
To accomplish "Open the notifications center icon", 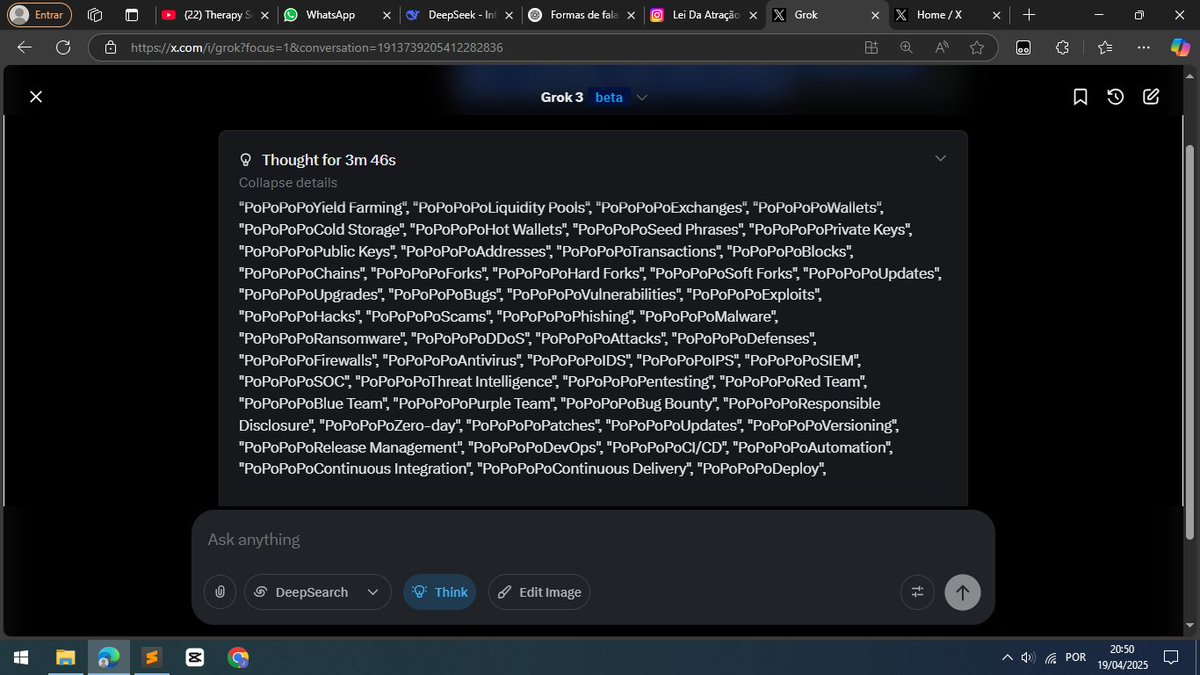I will point(1173,657).
